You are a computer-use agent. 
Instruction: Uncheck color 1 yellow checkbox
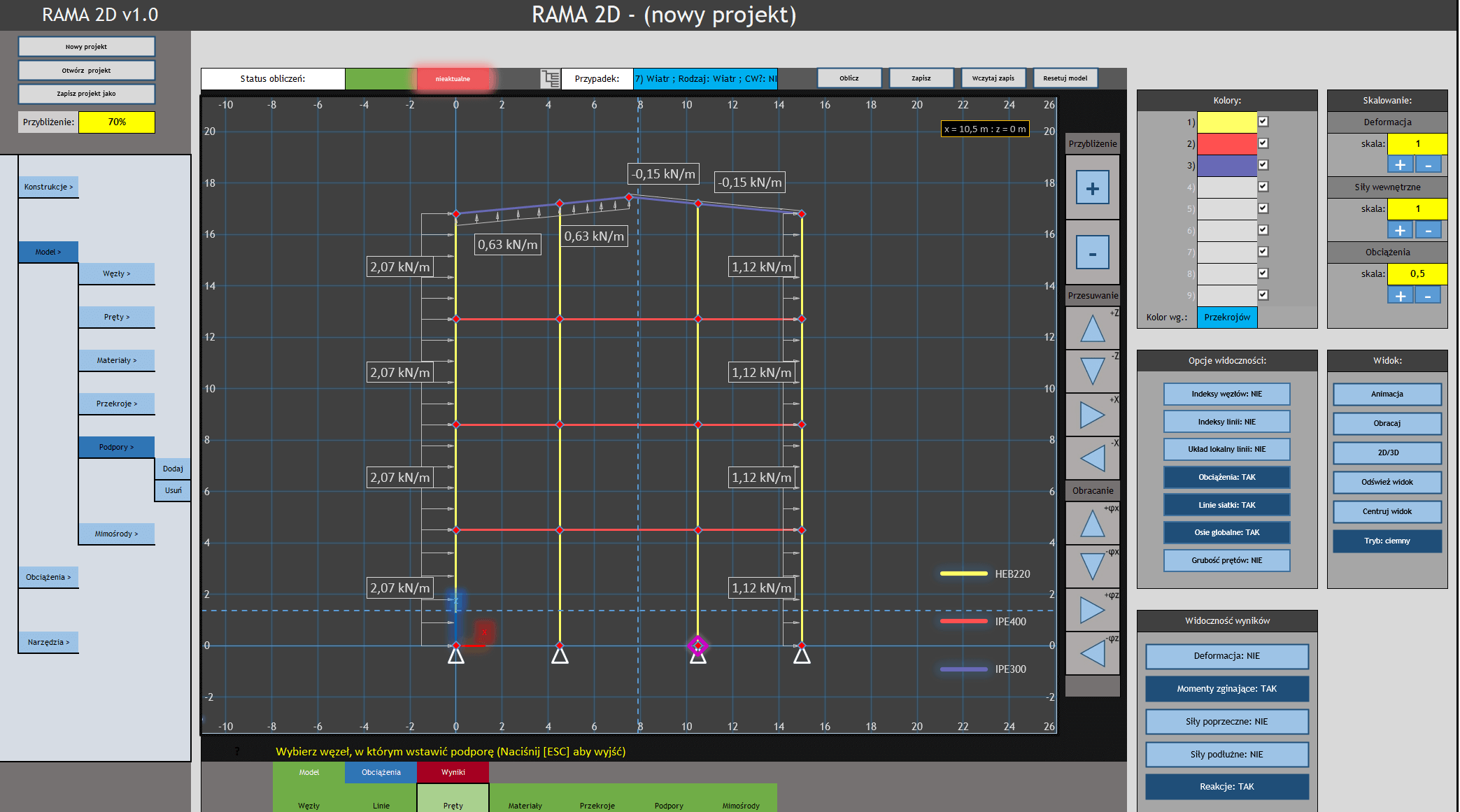tap(1263, 122)
